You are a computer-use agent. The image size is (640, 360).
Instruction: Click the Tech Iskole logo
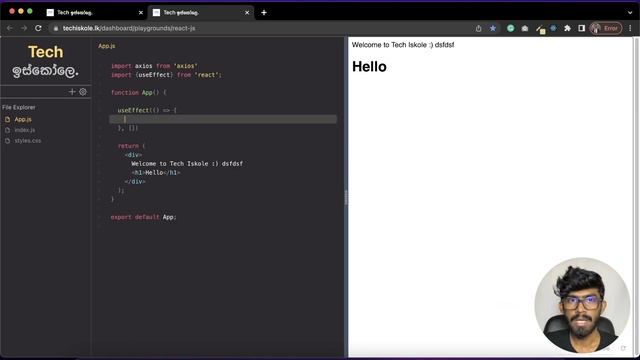point(45,61)
